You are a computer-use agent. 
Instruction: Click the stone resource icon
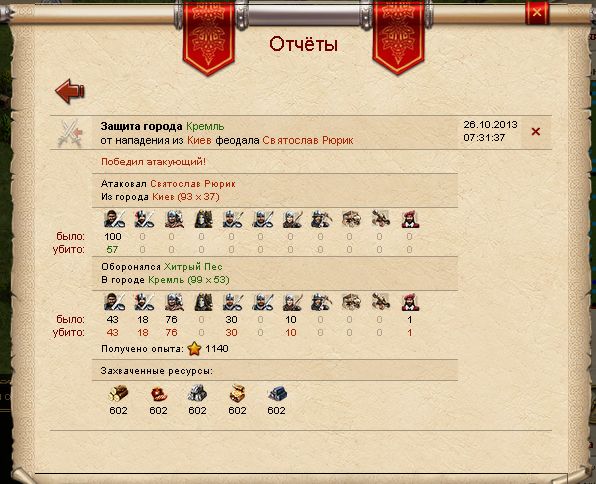197,393
